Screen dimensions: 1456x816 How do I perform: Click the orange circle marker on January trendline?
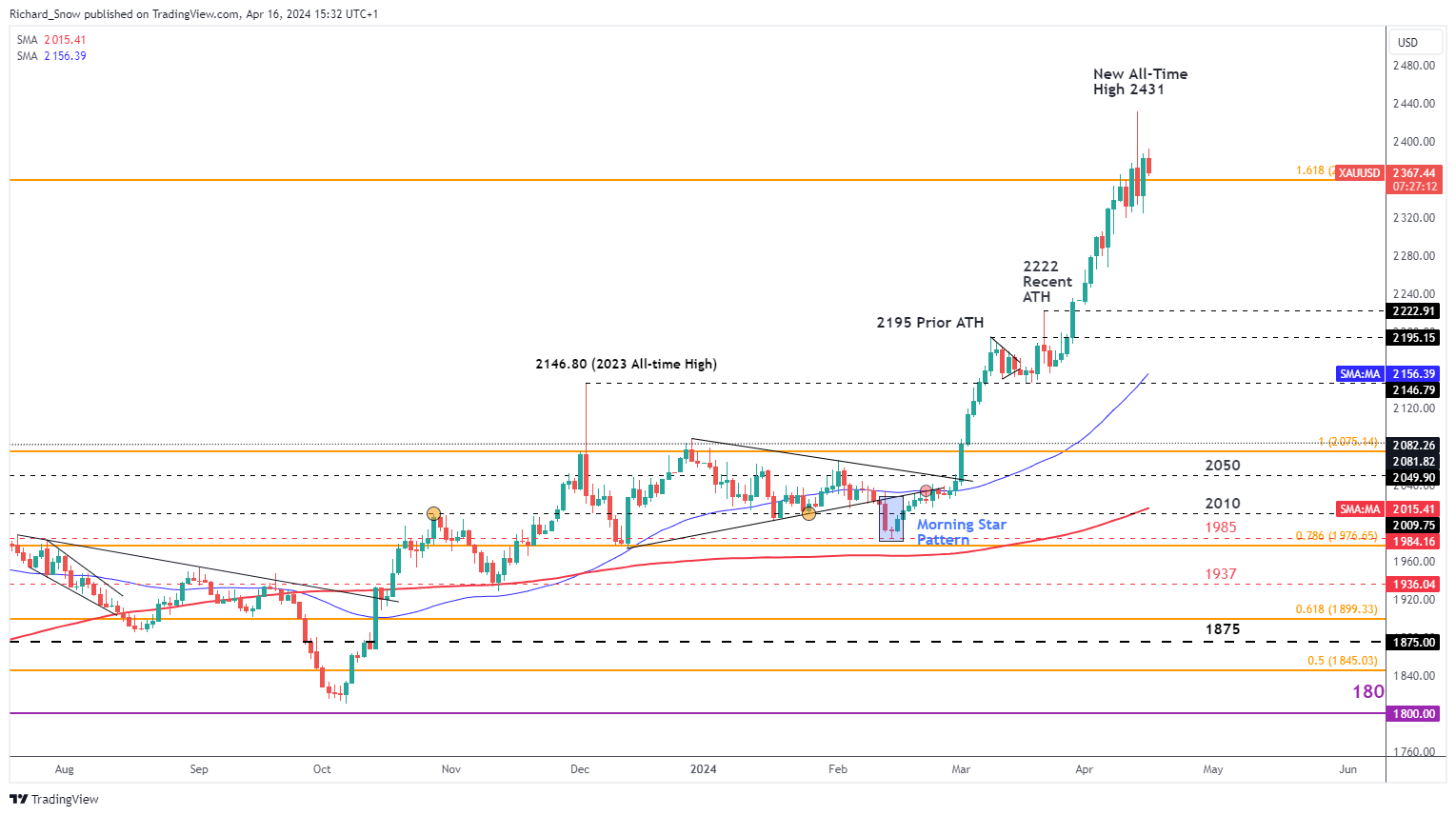click(808, 513)
